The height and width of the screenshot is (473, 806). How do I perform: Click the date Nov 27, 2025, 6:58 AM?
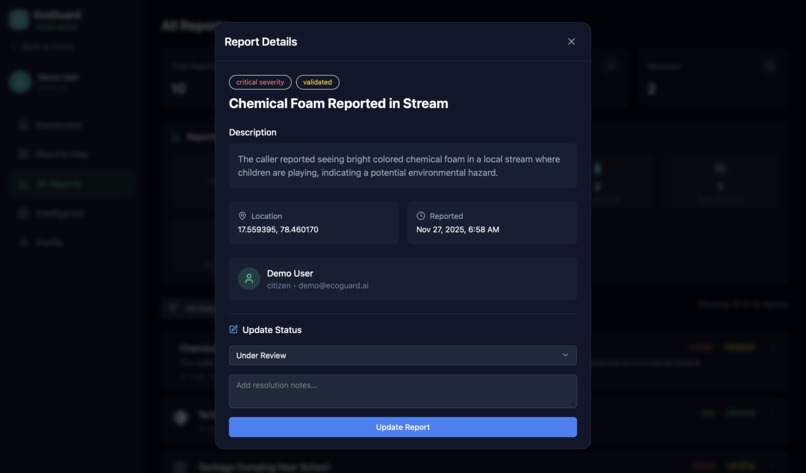(457, 230)
